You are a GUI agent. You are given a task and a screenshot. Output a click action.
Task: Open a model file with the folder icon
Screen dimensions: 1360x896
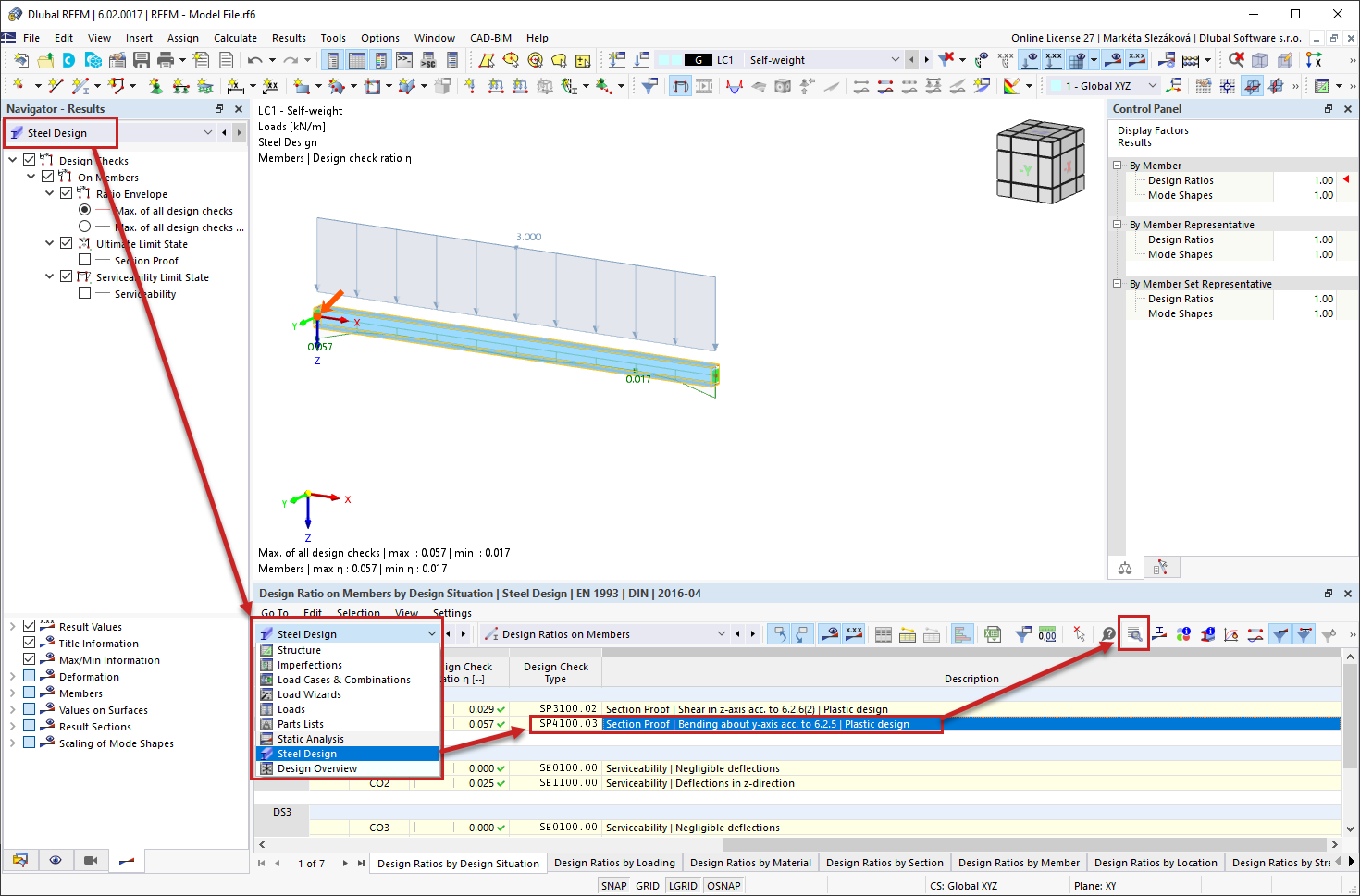coord(44,60)
